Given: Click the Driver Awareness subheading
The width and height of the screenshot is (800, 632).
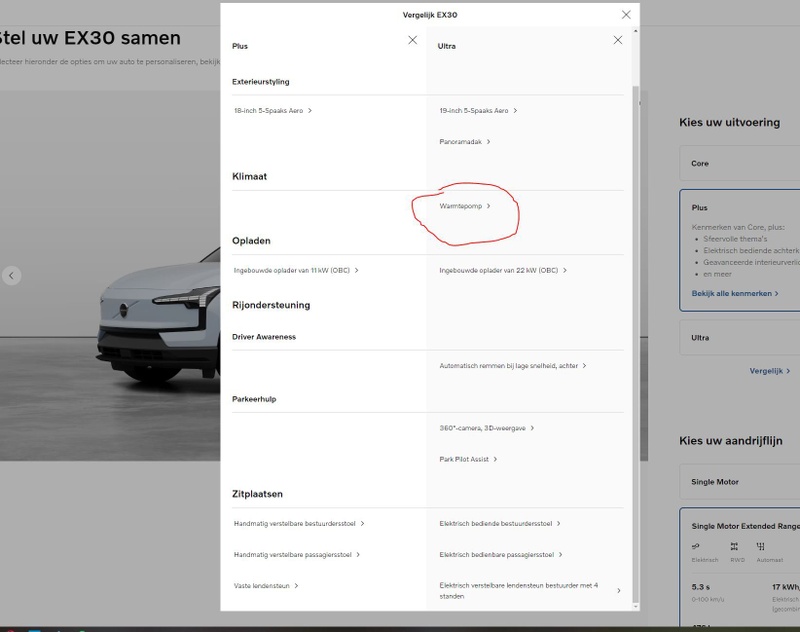Looking at the screenshot, I should tap(264, 337).
